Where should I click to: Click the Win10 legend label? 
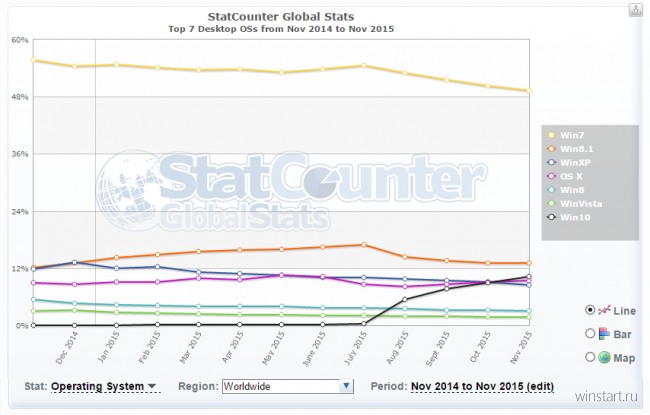point(575,217)
